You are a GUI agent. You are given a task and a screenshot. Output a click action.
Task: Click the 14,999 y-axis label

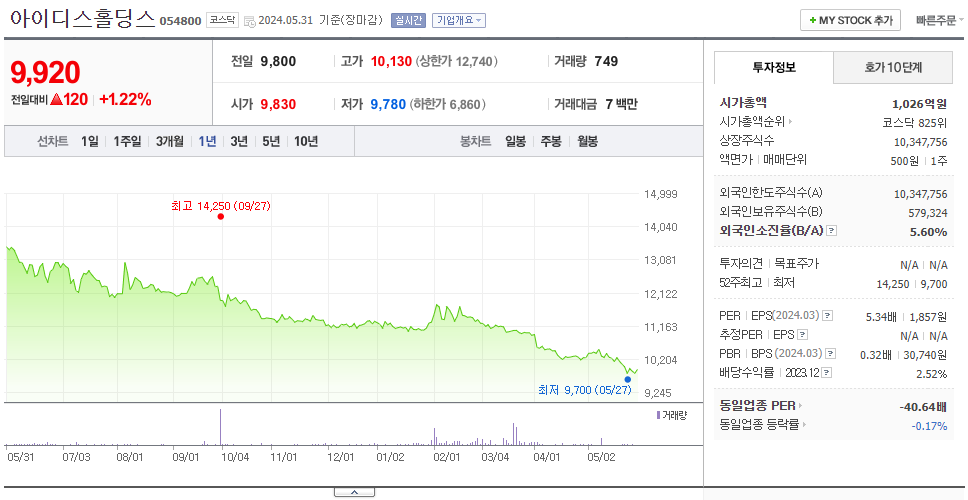(661, 194)
